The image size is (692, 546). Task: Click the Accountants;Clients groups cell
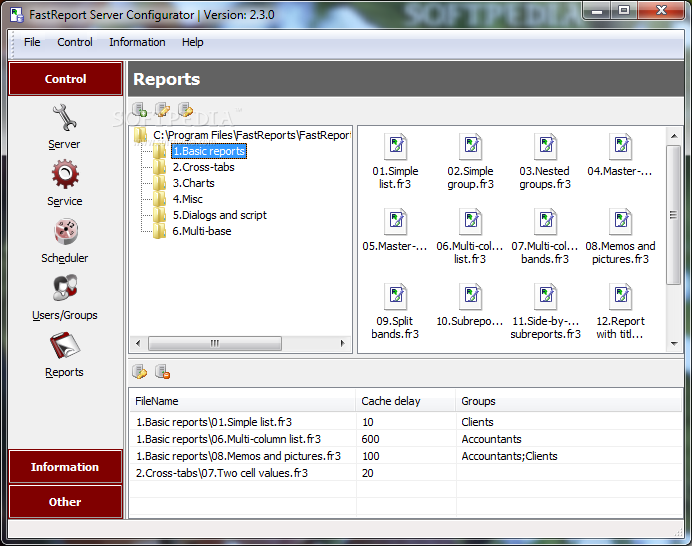click(x=509, y=456)
